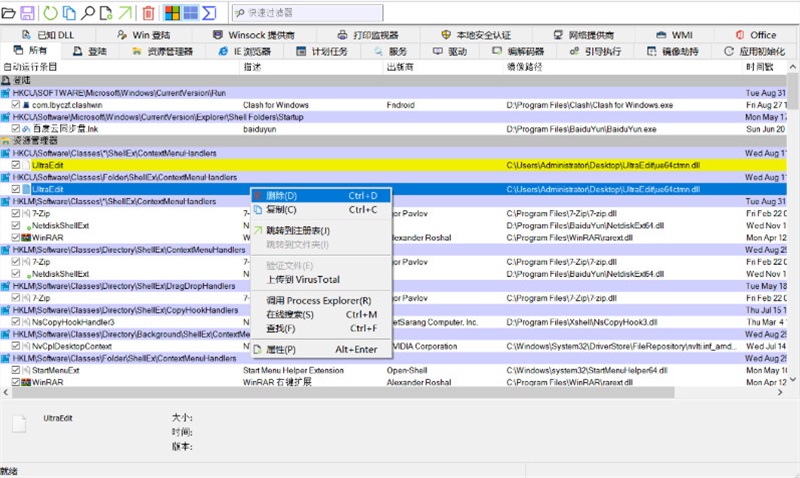Click the green refresh circle icon
Viewport: 800px width, 478px height.
pos(51,13)
